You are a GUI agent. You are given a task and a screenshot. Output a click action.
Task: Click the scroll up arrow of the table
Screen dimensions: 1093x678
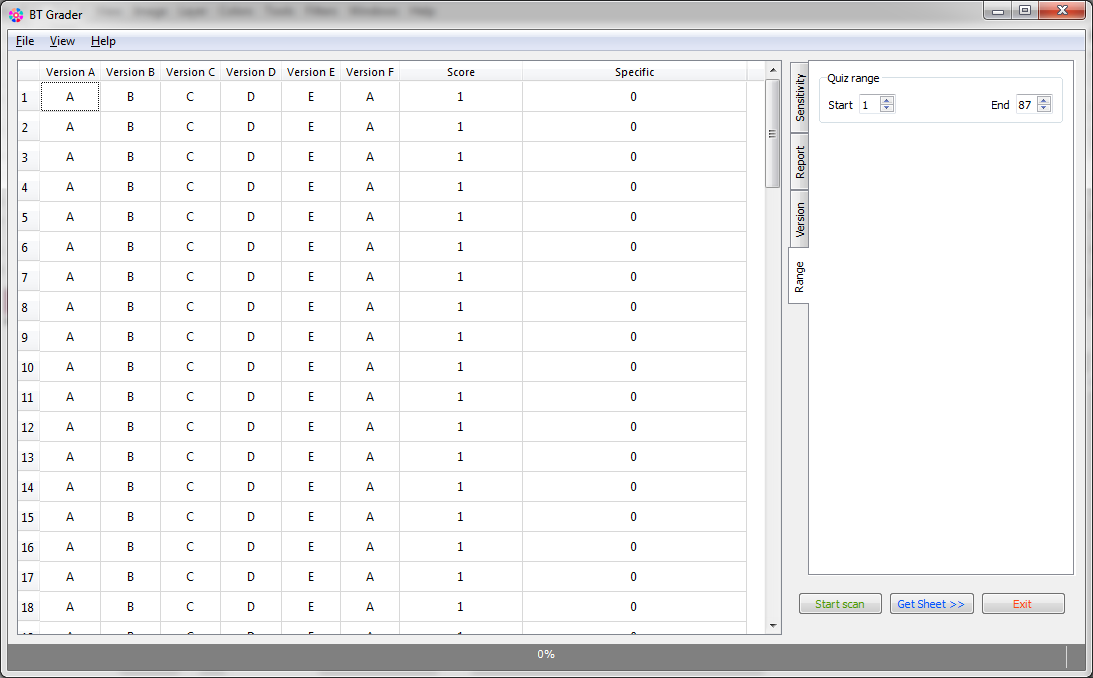pos(772,70)
